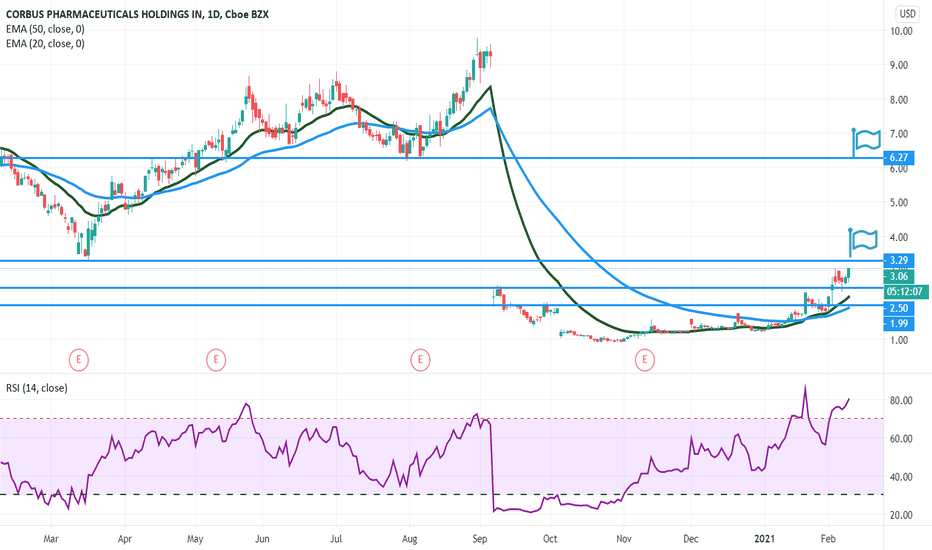This screenshot has width=932, height=550.
Task: Click the 6.27 price level label
Action: [x=899, y=158]
